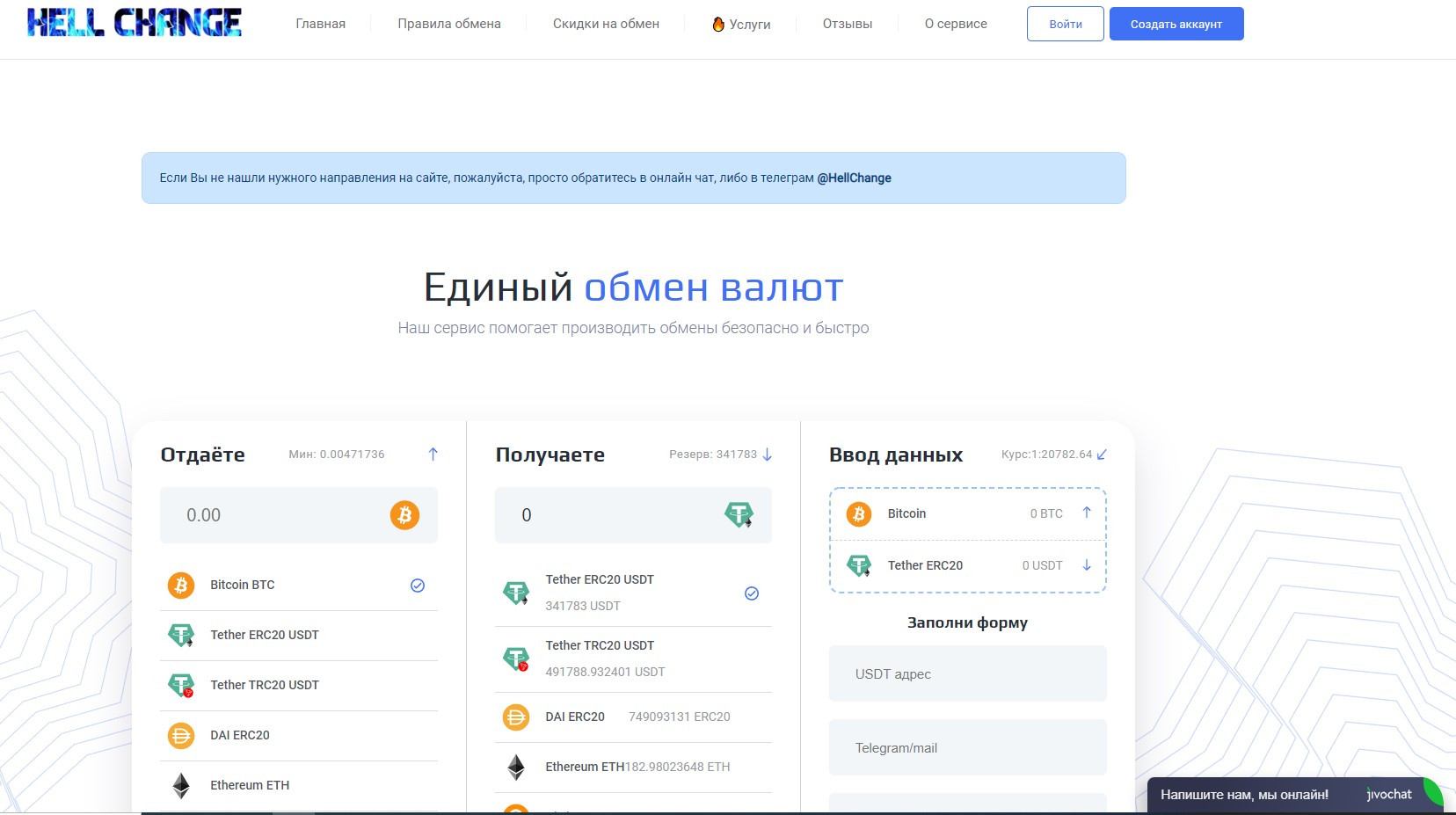This screenshot has height=815, width=1456.
Task: Open the Услуги menu
Action: (x=741, y=24)
